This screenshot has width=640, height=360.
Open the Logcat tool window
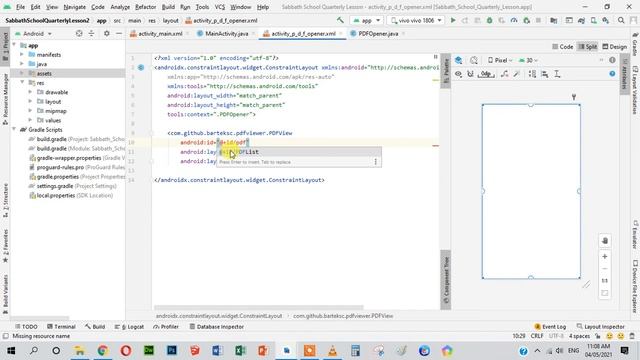click(x=129, y=327)
